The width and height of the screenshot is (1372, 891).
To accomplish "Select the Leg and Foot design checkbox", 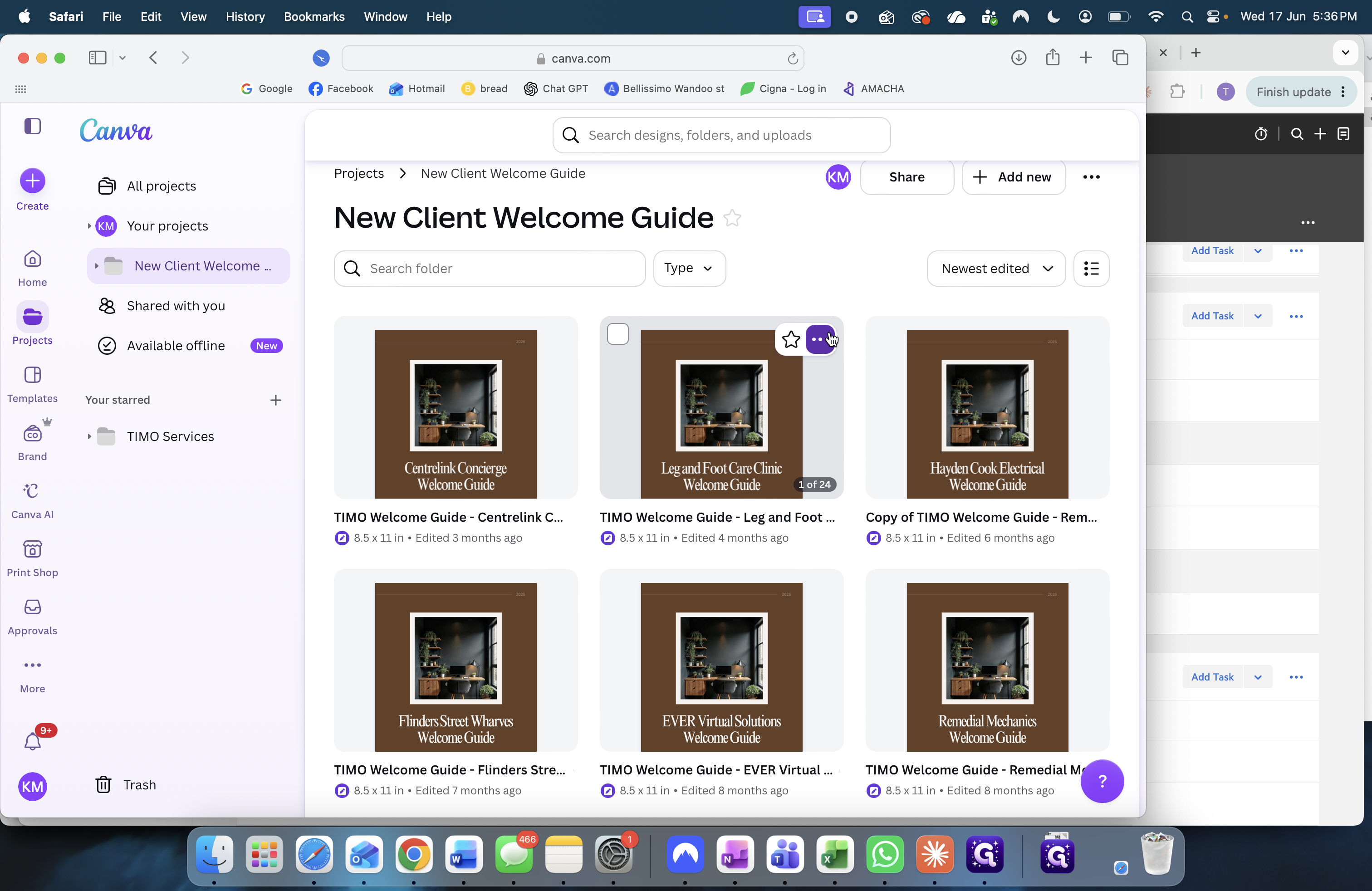I will [617, 334].
